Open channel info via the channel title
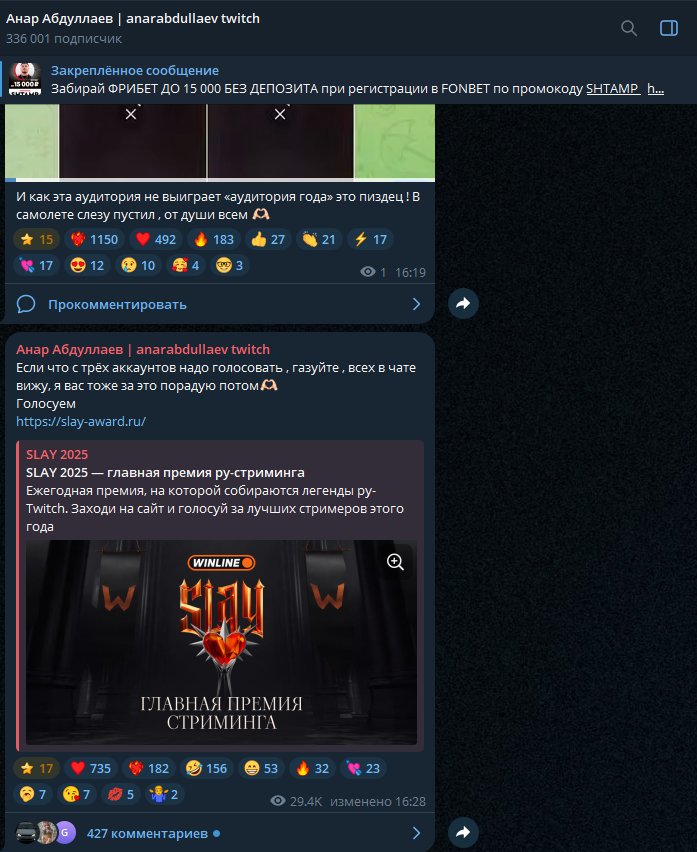The width and height of the screenshot is (697, 852). point(133,18)
